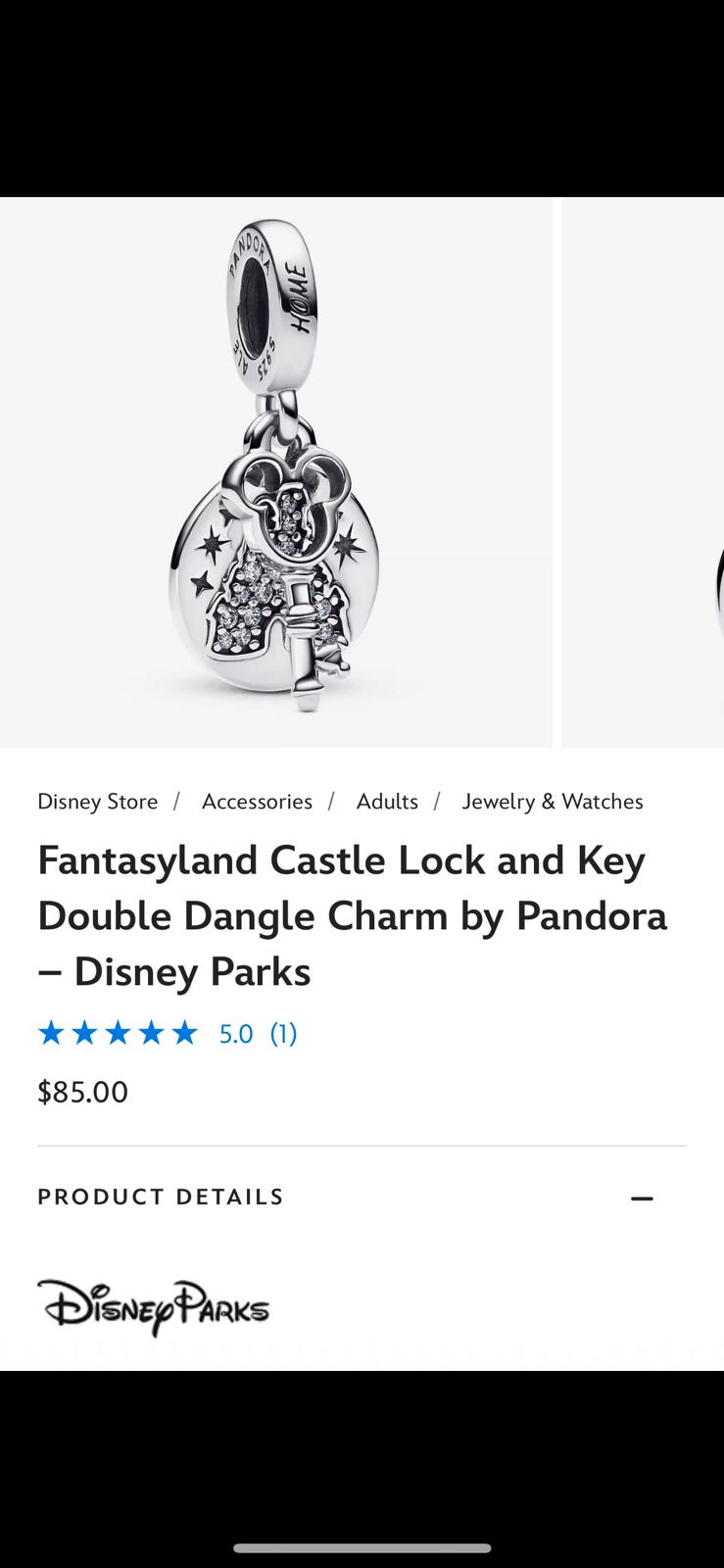
Task: Tap the fifth blue rating star
Action: click(184, 1033)
